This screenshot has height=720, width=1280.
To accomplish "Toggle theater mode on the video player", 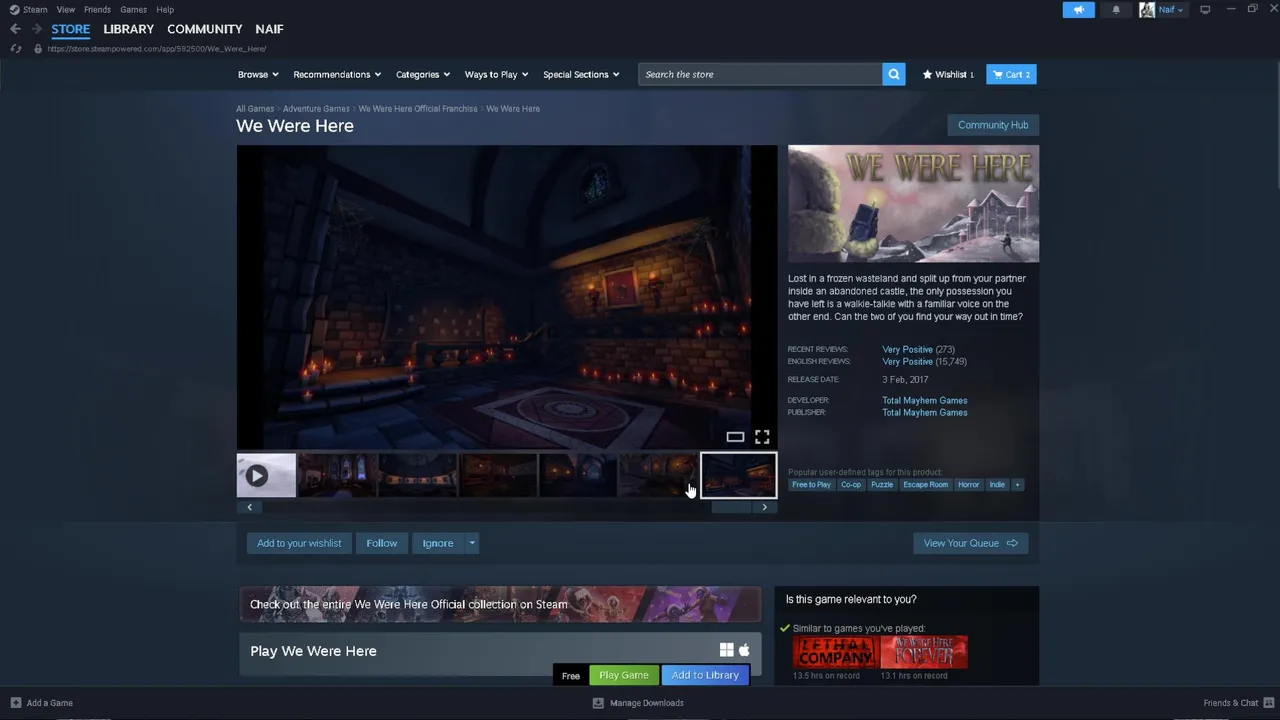I will (735, 437).
